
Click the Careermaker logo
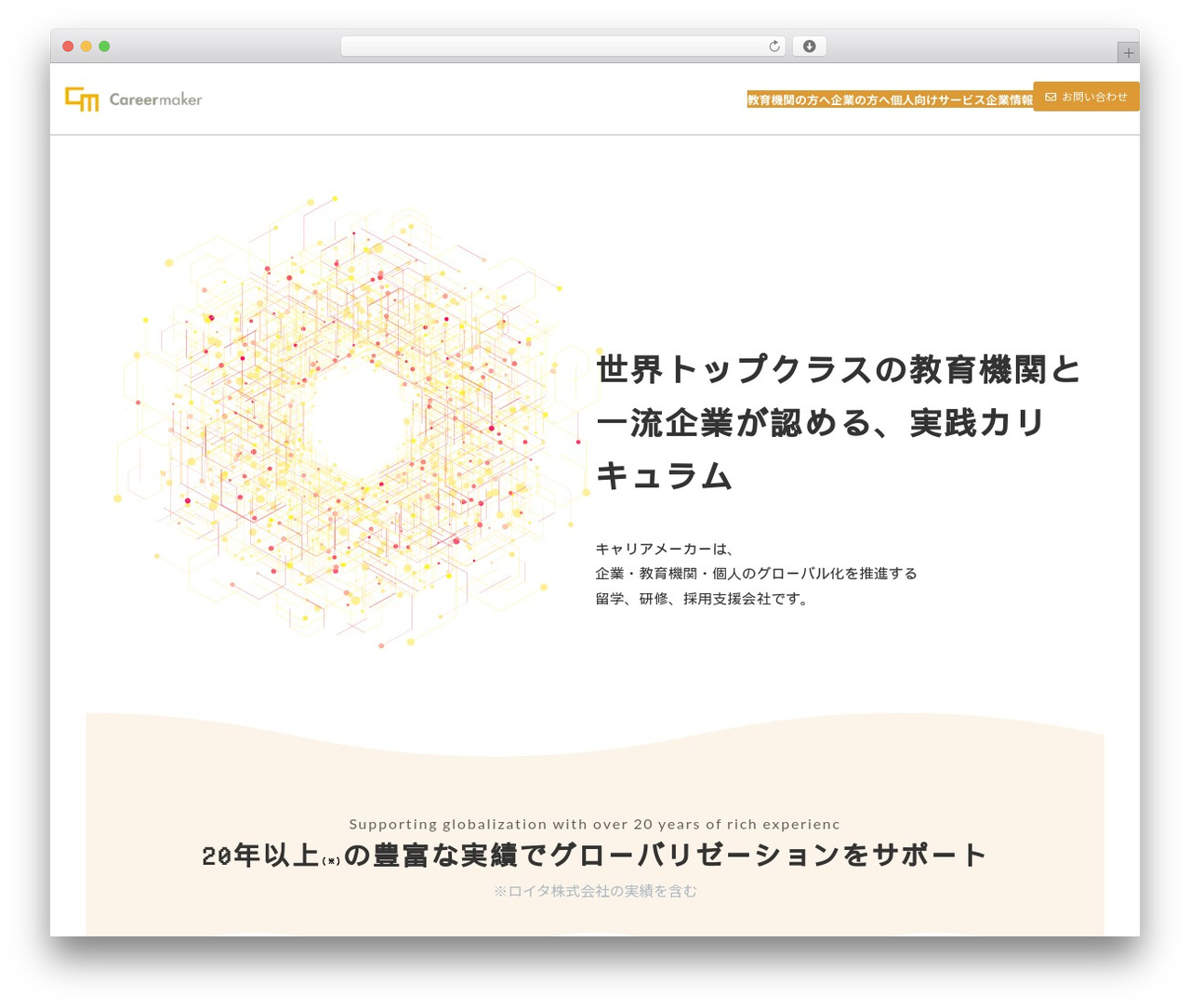pyautogui.click(x=133, y=99)
